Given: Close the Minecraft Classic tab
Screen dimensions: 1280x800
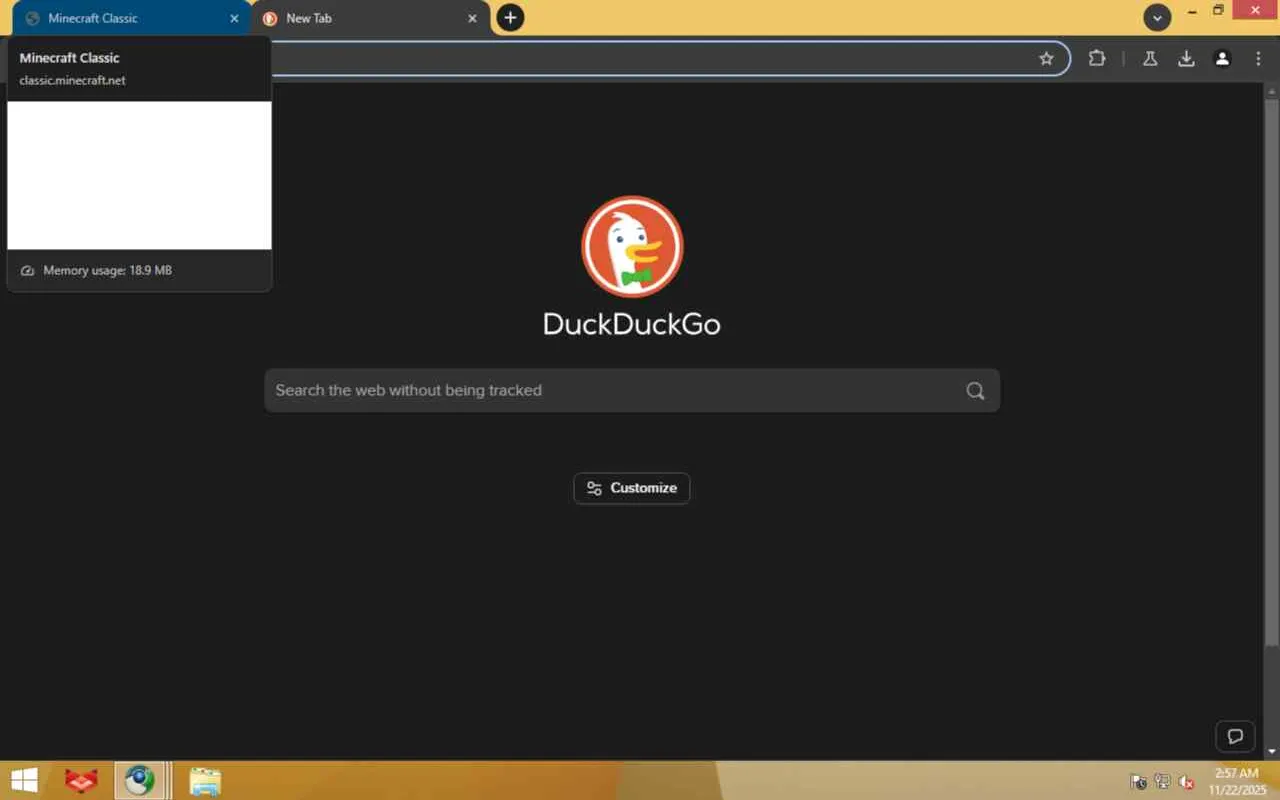Looking at the screenshot, I should [234, 18].
